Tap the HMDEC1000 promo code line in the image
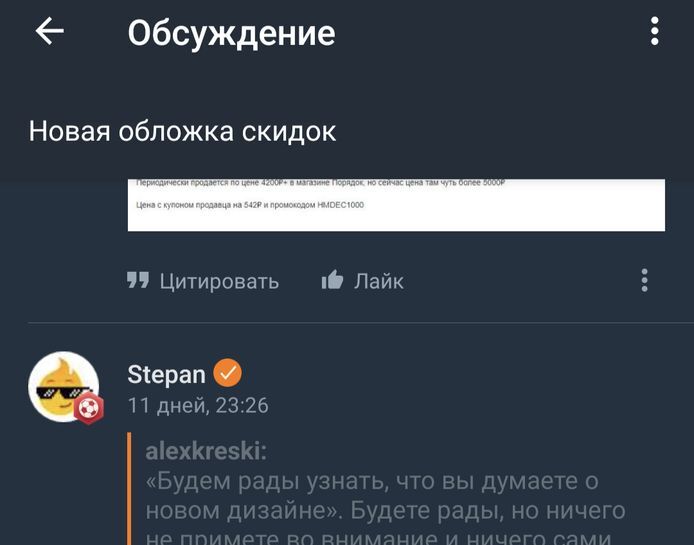 (250, 205)
